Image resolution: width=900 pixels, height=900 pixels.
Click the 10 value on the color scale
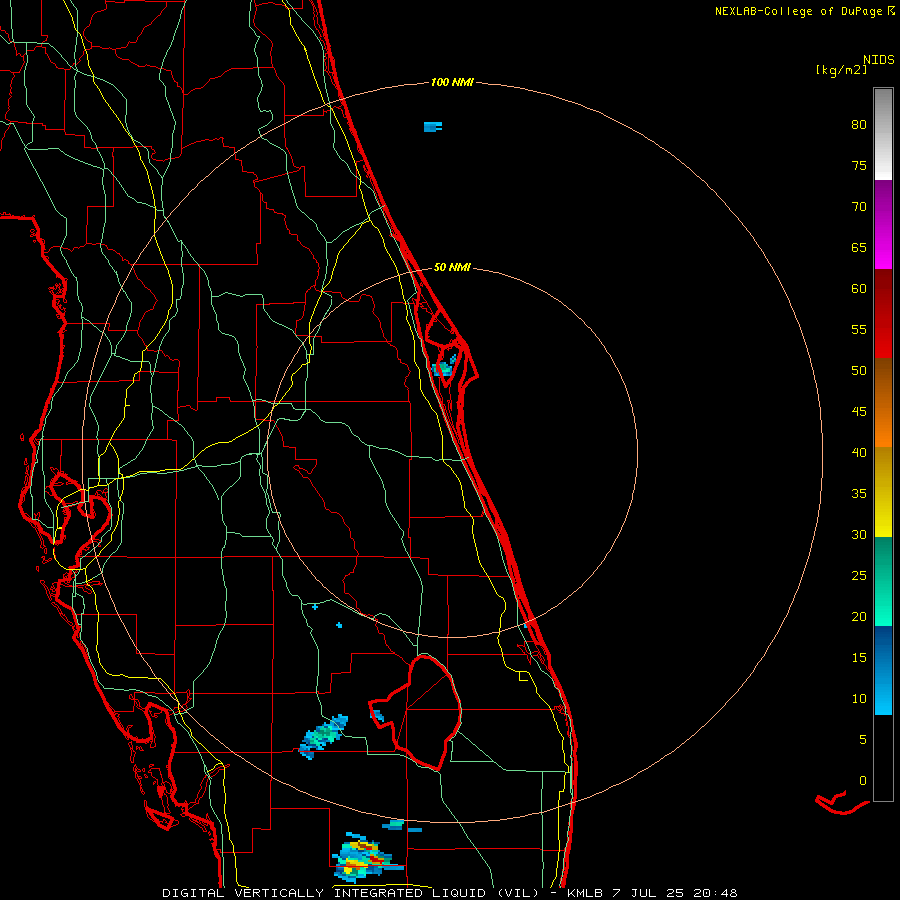click(x=859, y=699)
